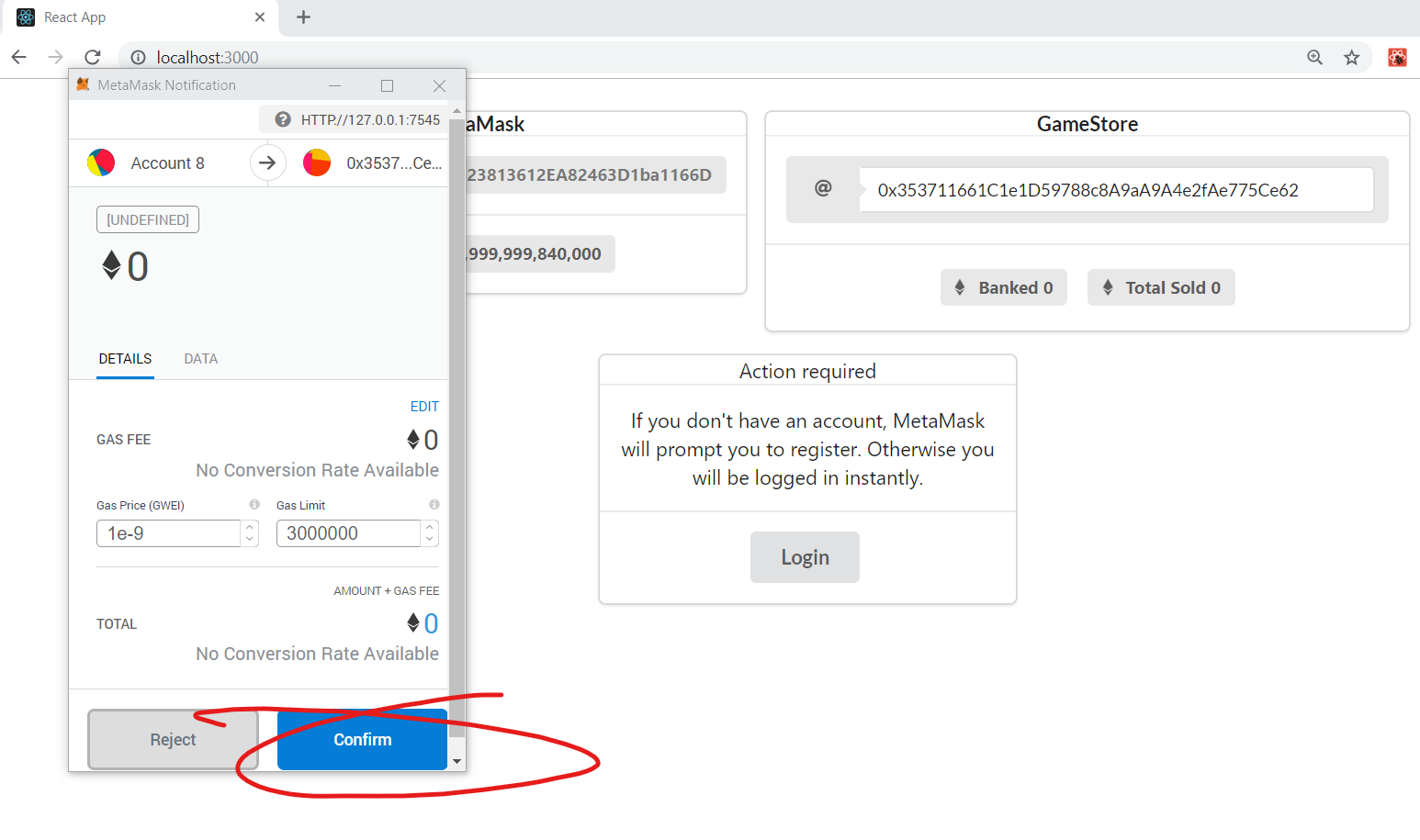
Task: Click the question mark network icon
Action: (x=283, y=119)
